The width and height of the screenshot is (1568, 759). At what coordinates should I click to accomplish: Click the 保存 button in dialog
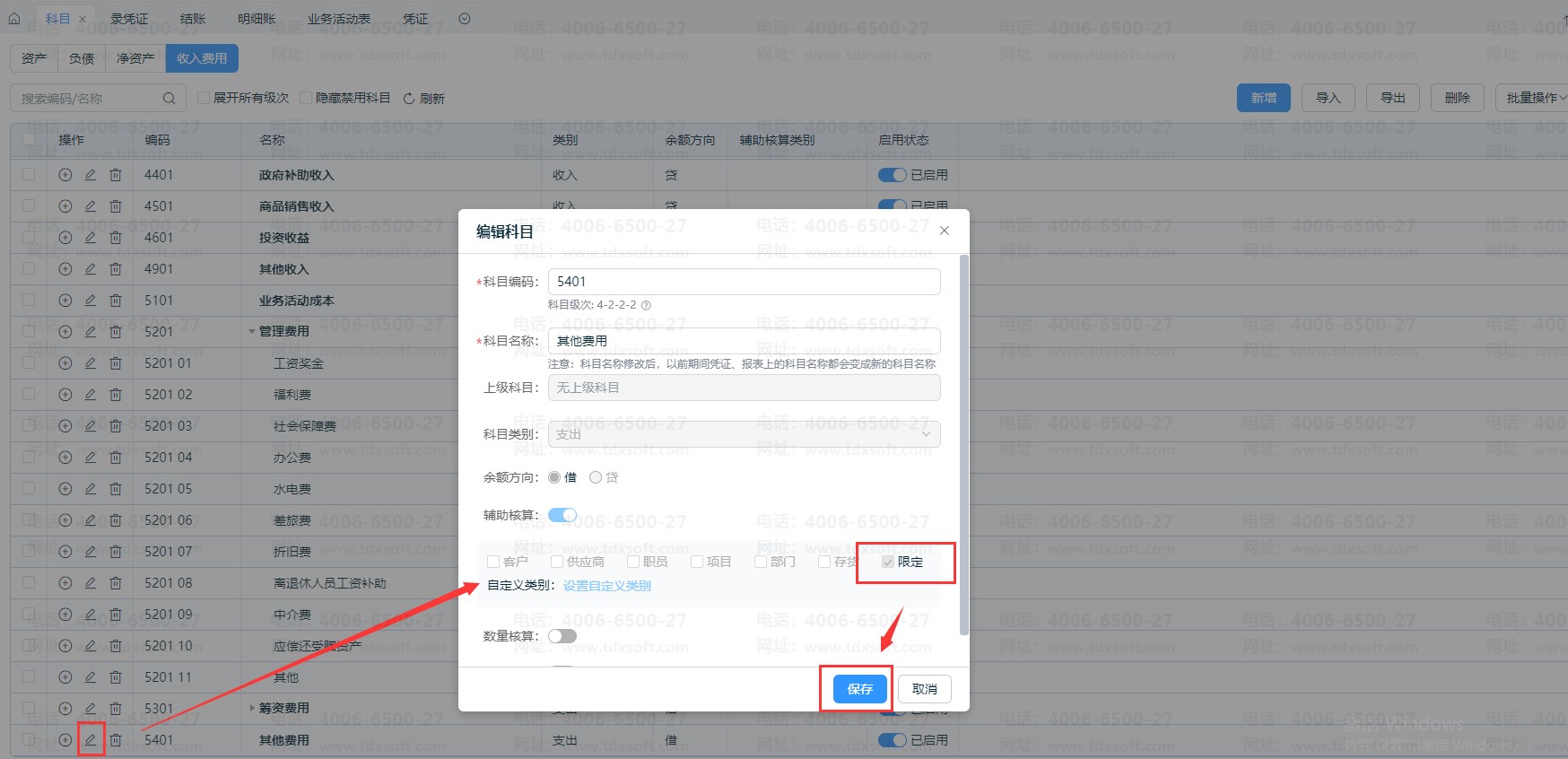click(x=859, y=689)
